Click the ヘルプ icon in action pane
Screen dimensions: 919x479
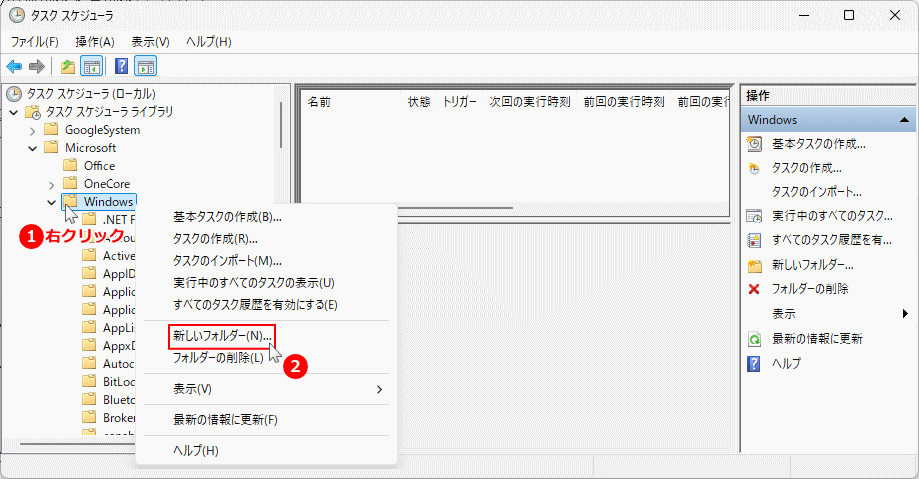[x=754, y=364]
